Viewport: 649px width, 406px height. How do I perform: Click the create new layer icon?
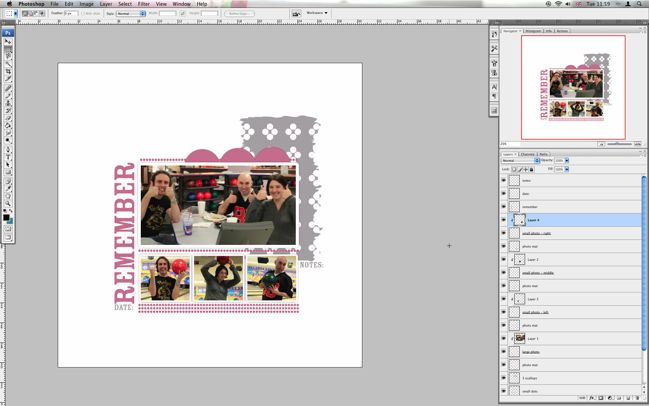pos(628,398)
